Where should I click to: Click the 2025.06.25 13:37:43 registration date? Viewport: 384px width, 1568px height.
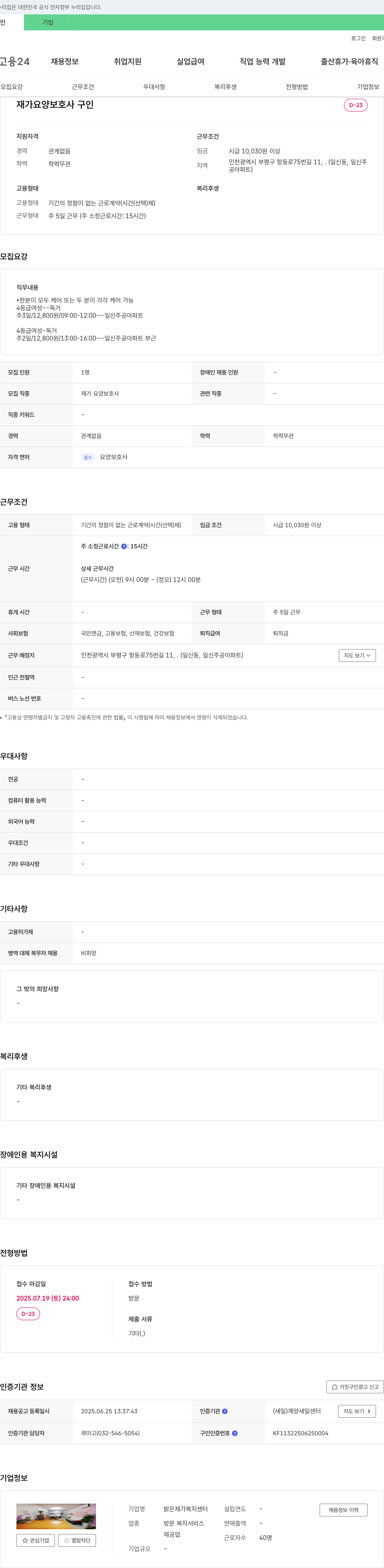click(109, 1411)
